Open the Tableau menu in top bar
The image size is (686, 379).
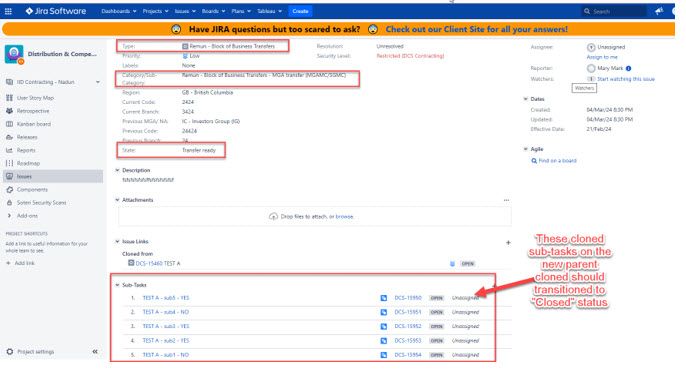pyautogui.click(x=269, y=11)
